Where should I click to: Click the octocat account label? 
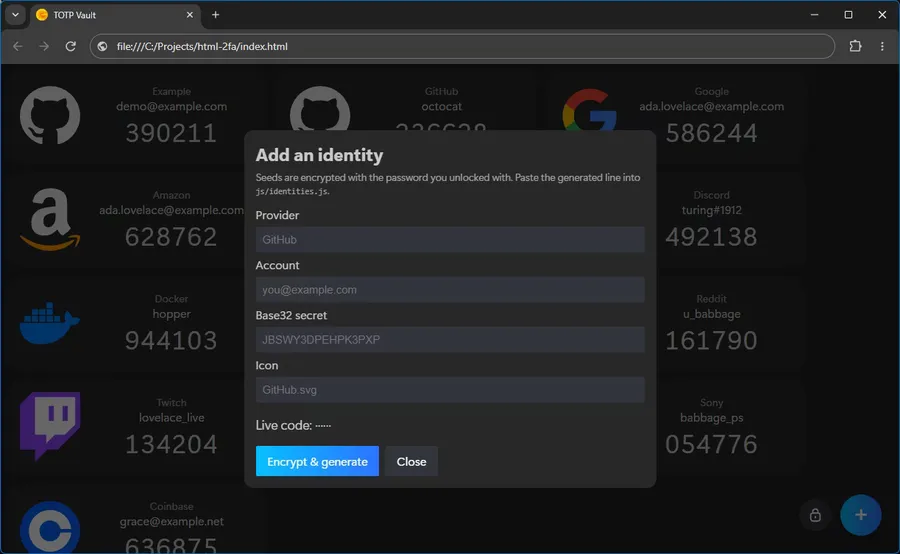coord(441,106)
